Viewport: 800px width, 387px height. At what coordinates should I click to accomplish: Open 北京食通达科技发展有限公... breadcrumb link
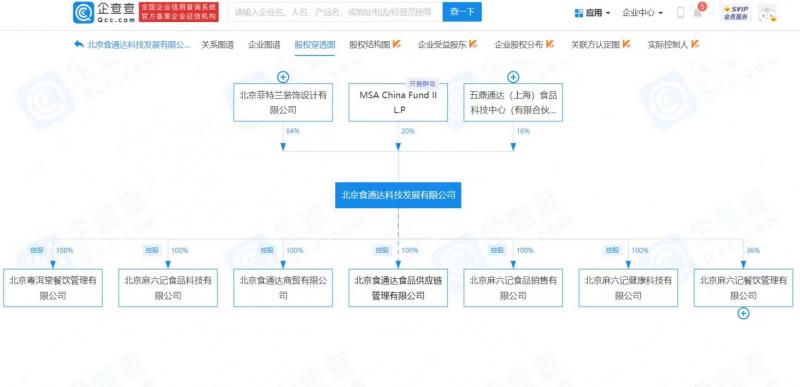[x=138, y=44]
